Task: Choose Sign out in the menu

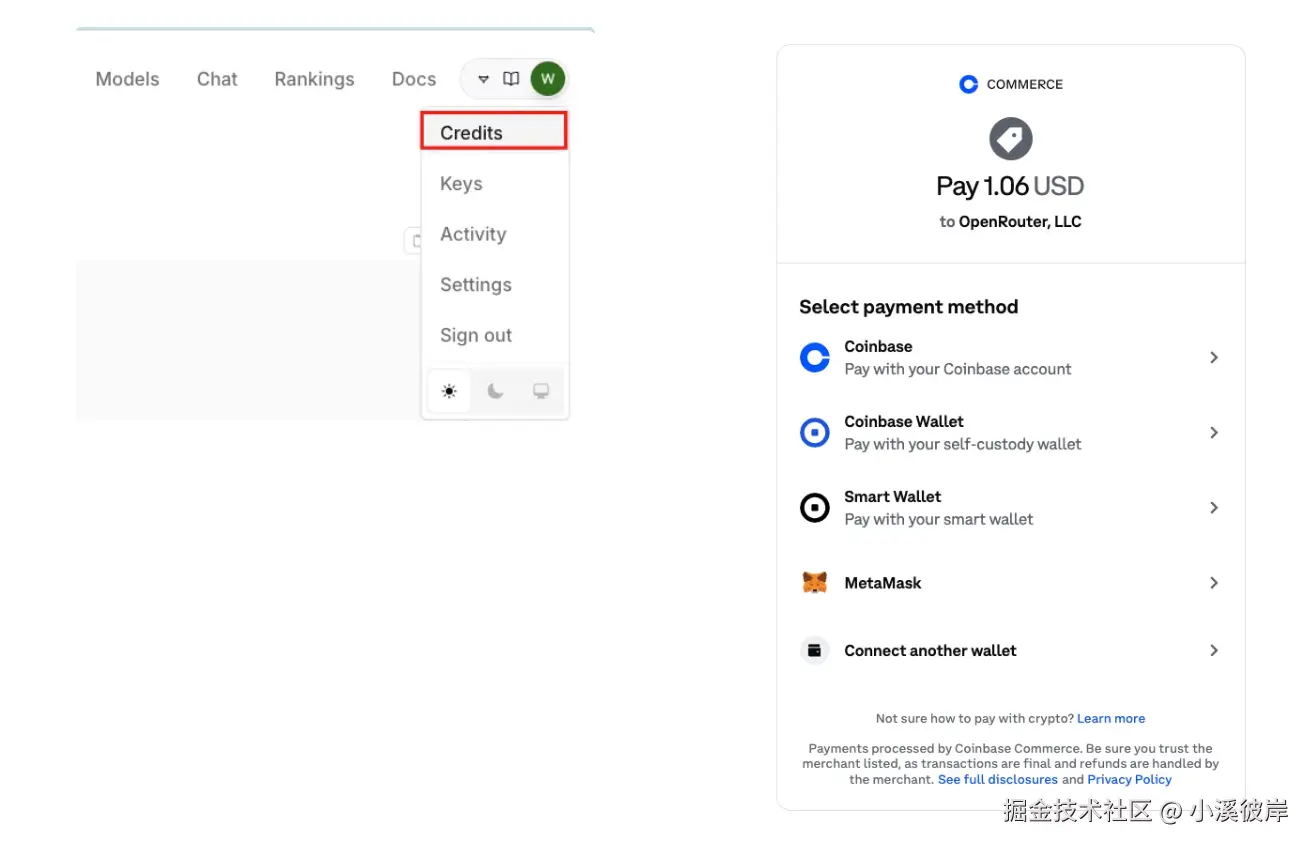Action: click(x=476, y=335)
